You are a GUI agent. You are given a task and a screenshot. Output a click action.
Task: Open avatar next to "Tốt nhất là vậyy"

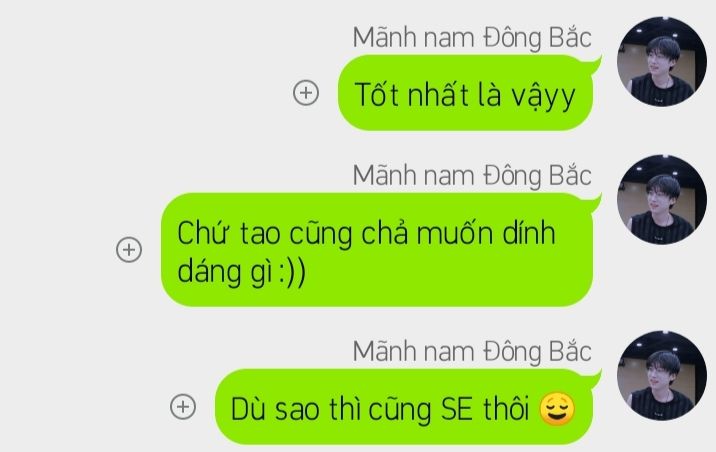(x=662, y=62)
